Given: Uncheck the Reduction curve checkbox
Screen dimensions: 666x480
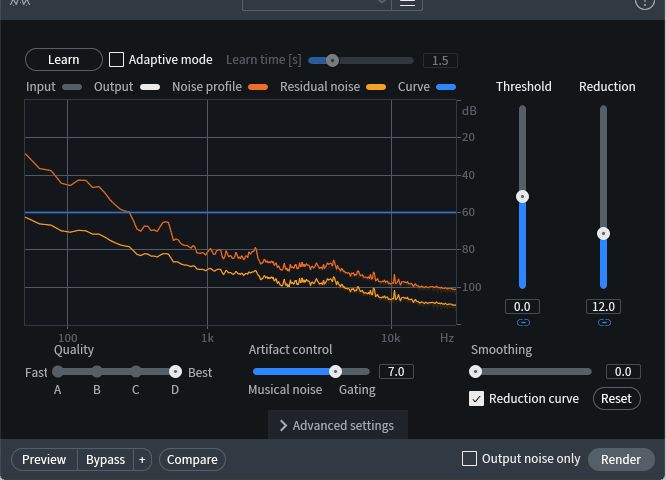Looking at the screenshot, I should [476, 398].
